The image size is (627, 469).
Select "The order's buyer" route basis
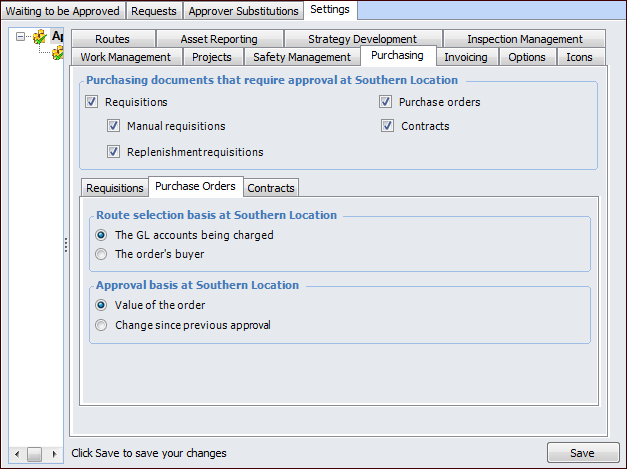(101, 254)
